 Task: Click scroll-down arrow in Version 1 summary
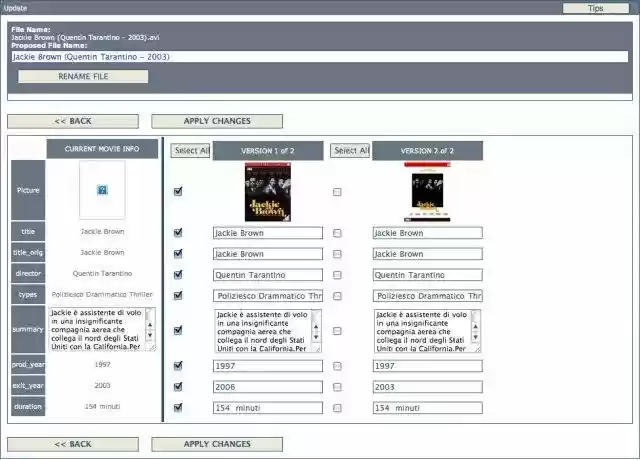point(316,337)
